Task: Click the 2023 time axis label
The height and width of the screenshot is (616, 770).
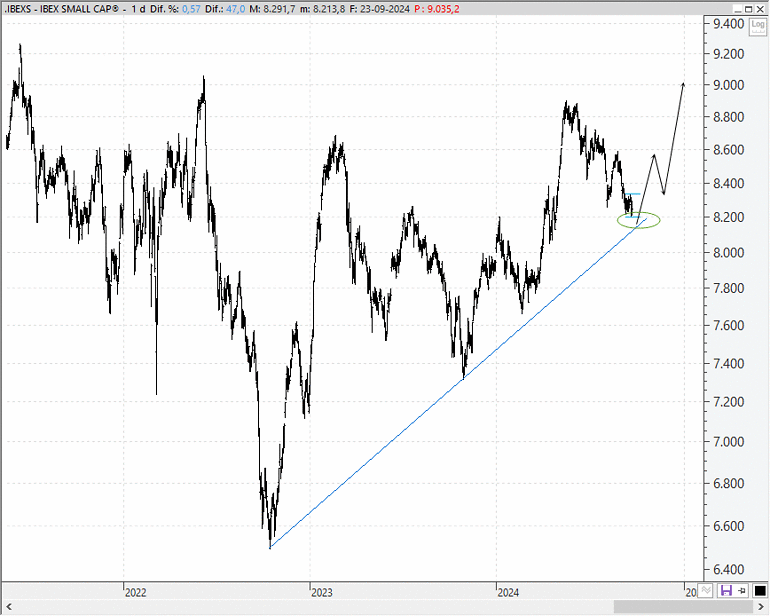Action: (322, 592)
